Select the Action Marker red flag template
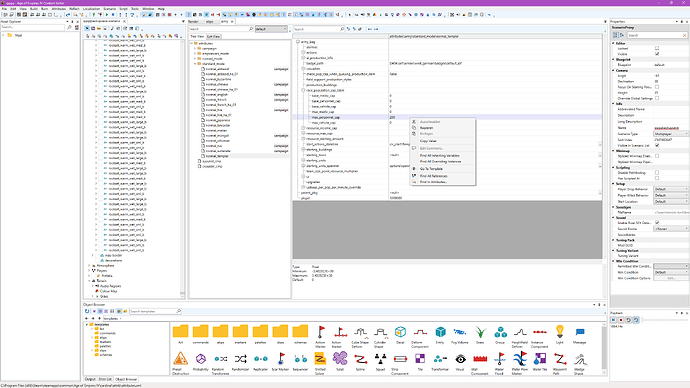Image resolution: width=690 pixels, height=388 pixels. coord(321,332)
